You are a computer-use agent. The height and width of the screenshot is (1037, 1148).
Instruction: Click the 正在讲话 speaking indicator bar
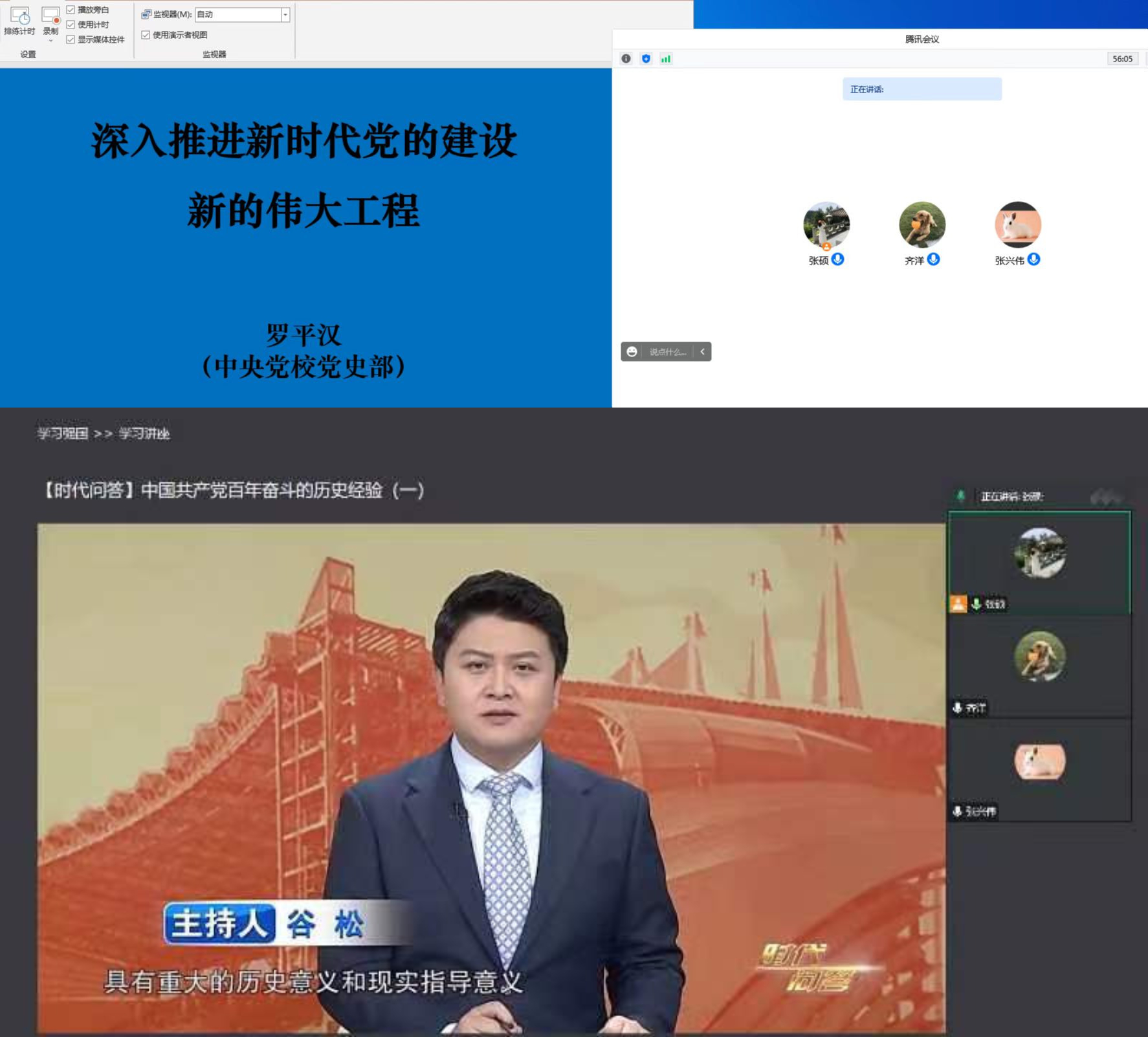pyautogui.click(x=922, y=89)
